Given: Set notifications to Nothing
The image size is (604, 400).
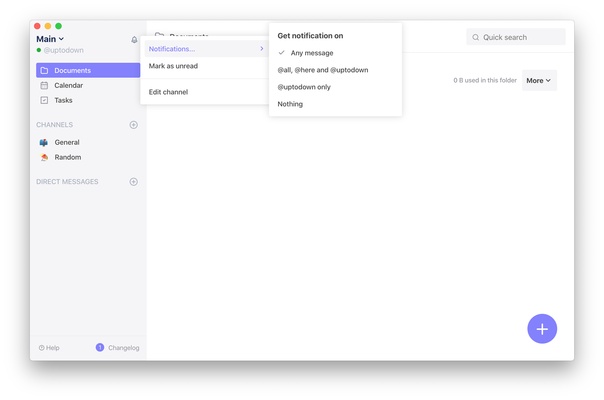Looking at the screenshot, I should tap(335, 104).
